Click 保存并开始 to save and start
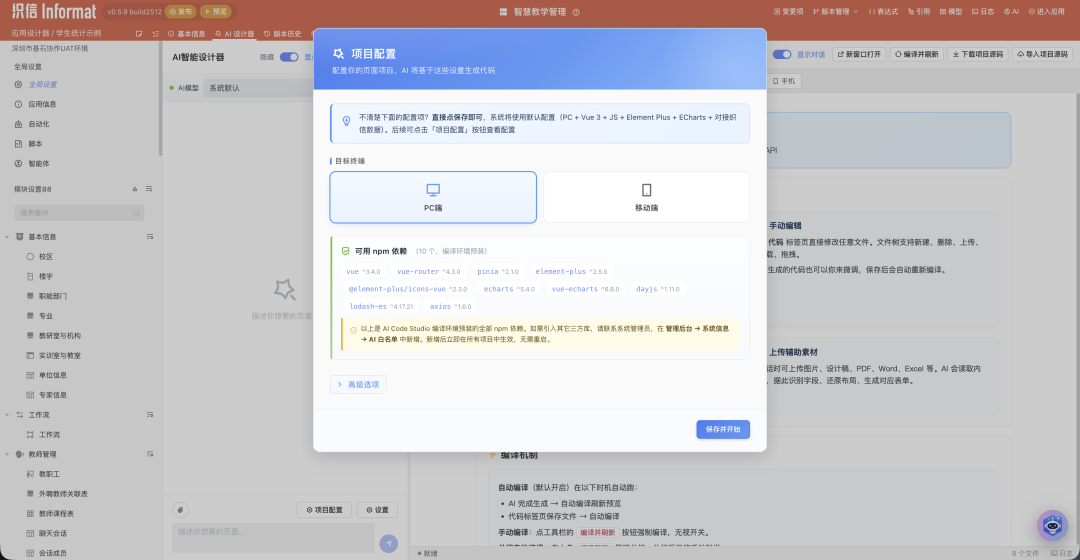This screenshot has width=1080, height=560. click(x=723, y=429)
